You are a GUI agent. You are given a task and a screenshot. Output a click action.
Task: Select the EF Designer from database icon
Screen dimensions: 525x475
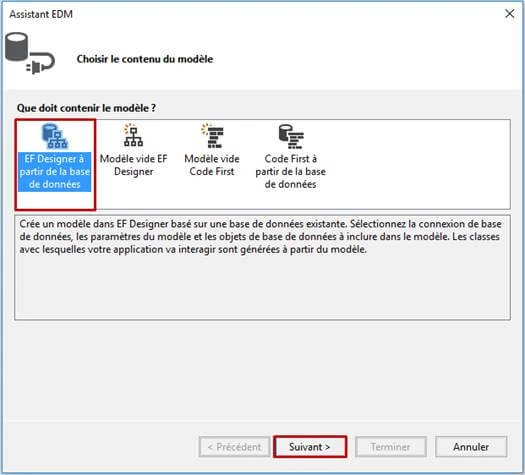coord(55,137)
